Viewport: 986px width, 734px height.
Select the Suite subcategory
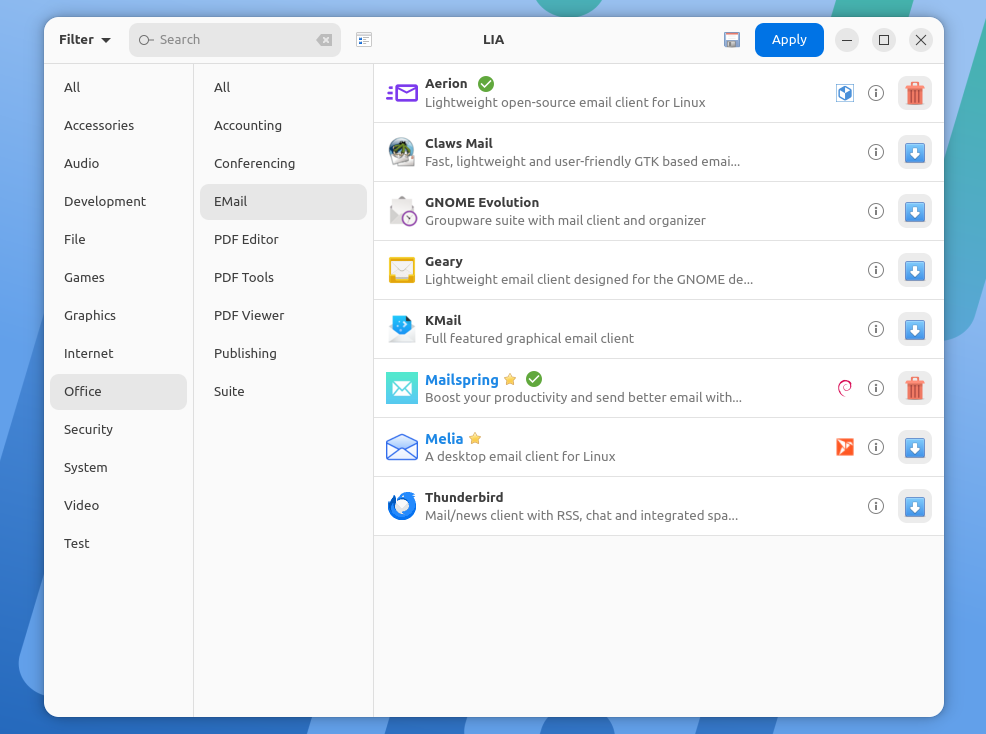point(283,392)
